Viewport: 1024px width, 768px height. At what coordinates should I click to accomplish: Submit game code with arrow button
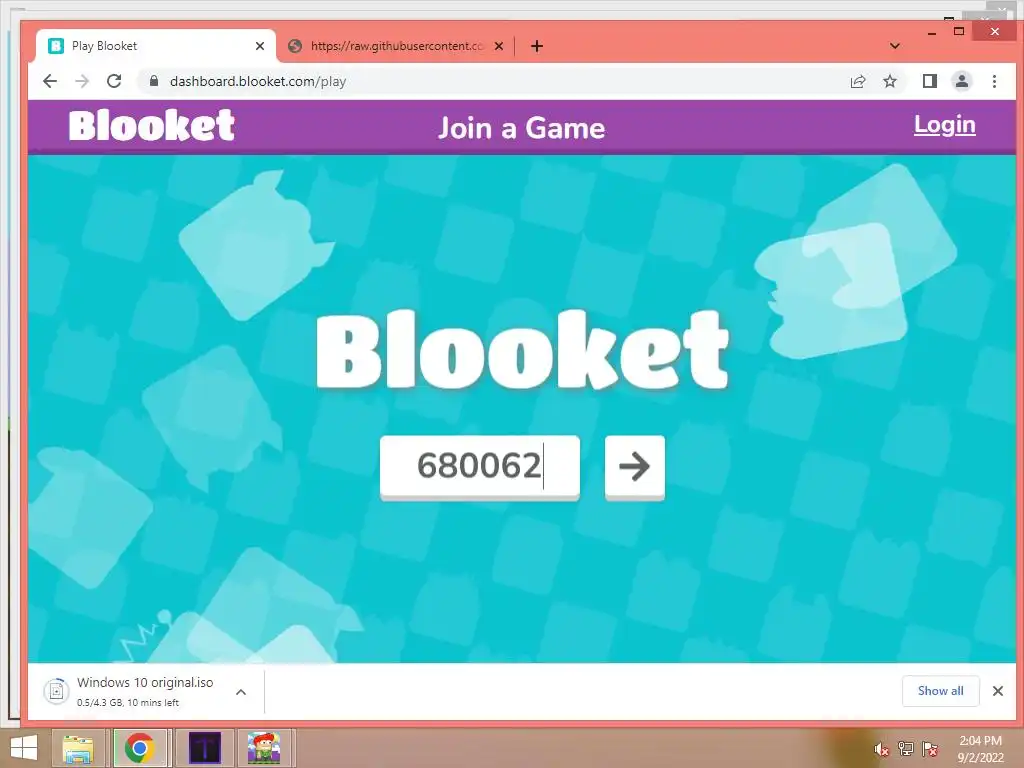tap(635, 467)
